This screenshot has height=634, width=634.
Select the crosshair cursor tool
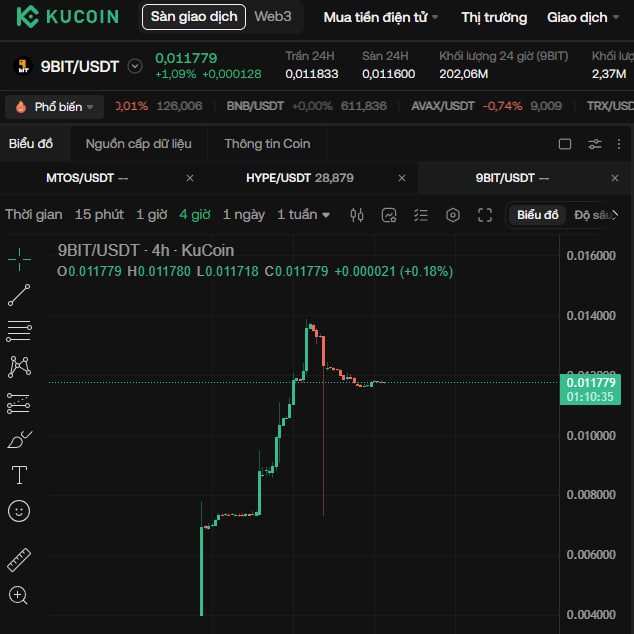19,259
